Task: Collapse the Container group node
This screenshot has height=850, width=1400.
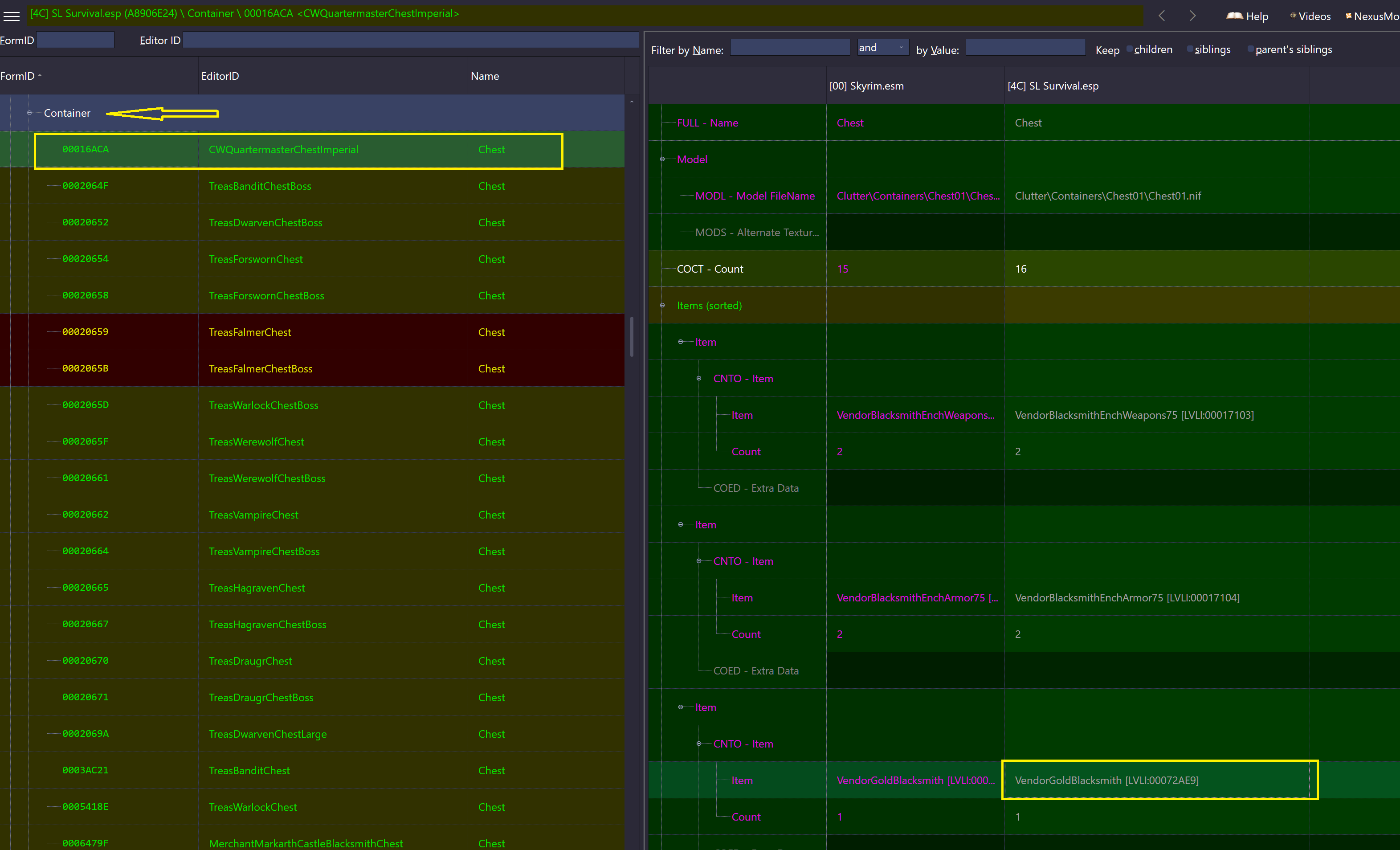Action: pyautogui.click(x=29, y=113)
